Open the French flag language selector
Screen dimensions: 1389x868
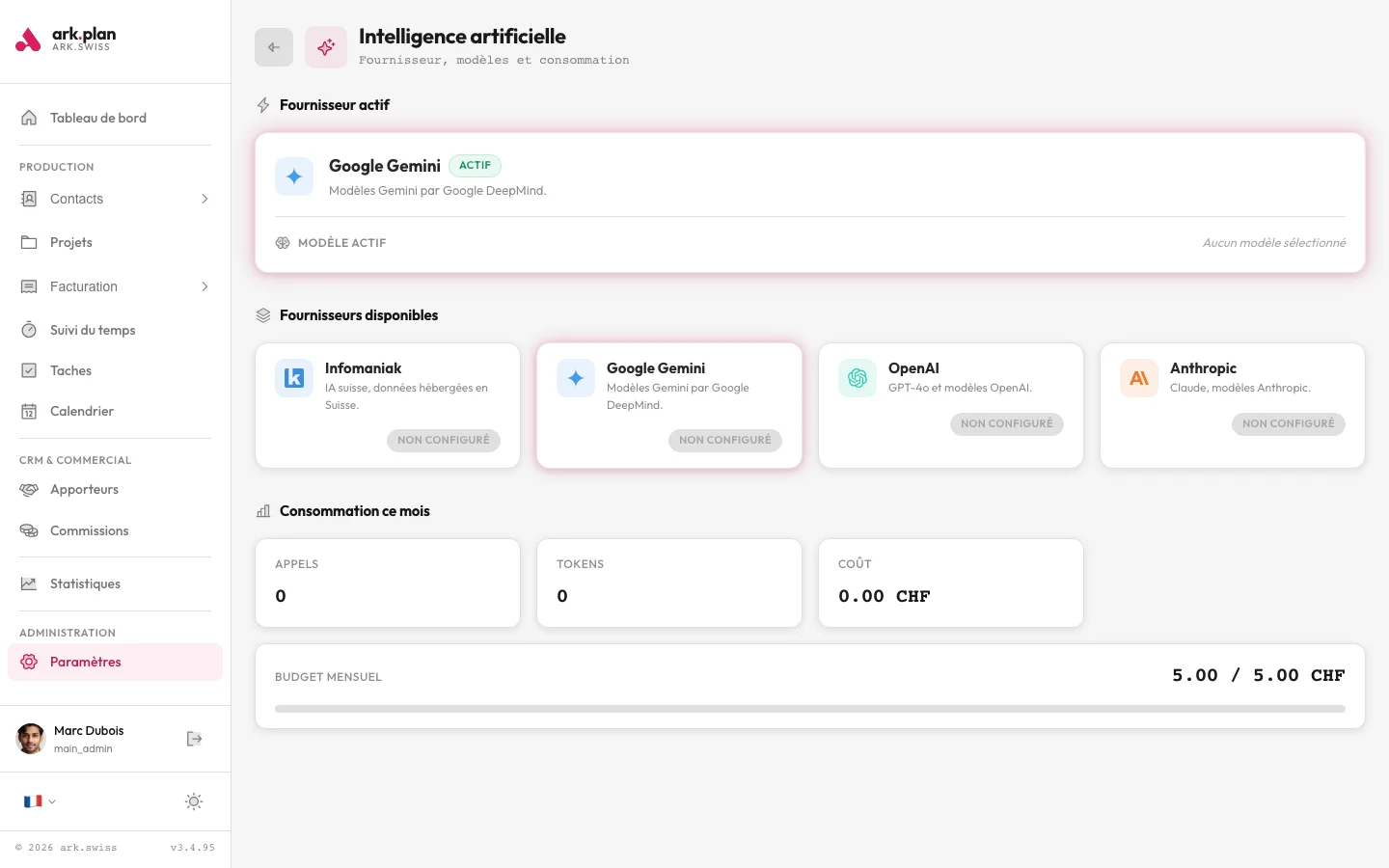coord(40,801)
